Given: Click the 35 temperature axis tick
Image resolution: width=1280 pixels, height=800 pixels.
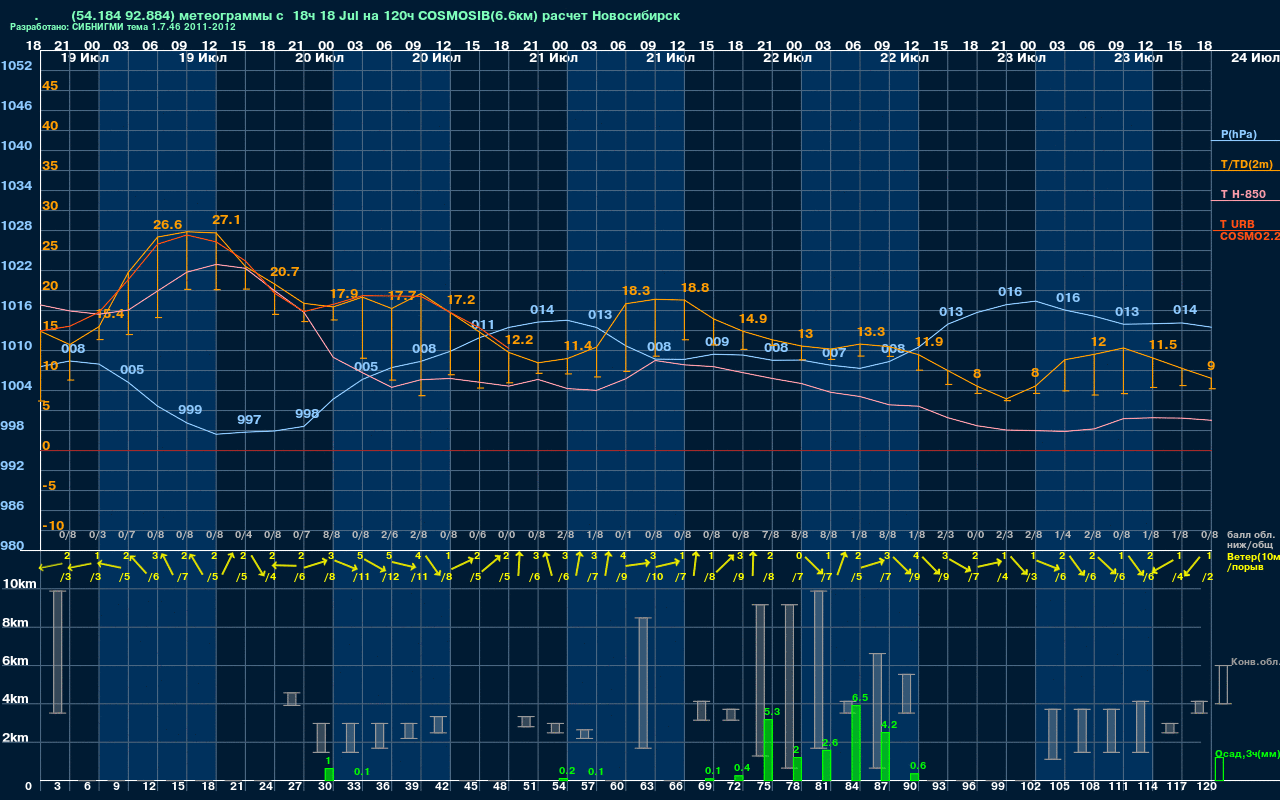Looking at the screenshot, I should point(50,166).
